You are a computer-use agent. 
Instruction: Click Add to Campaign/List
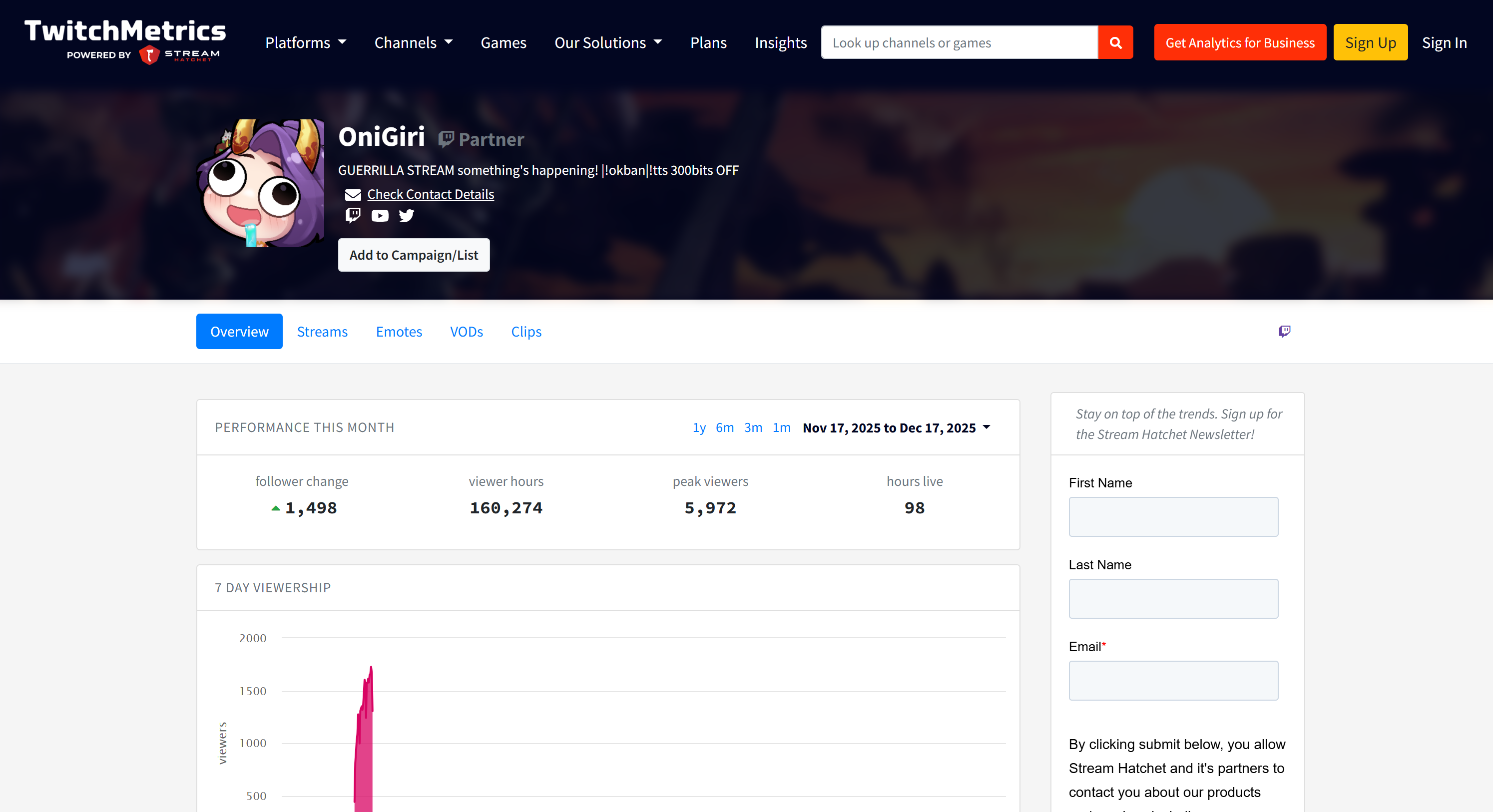413,255
